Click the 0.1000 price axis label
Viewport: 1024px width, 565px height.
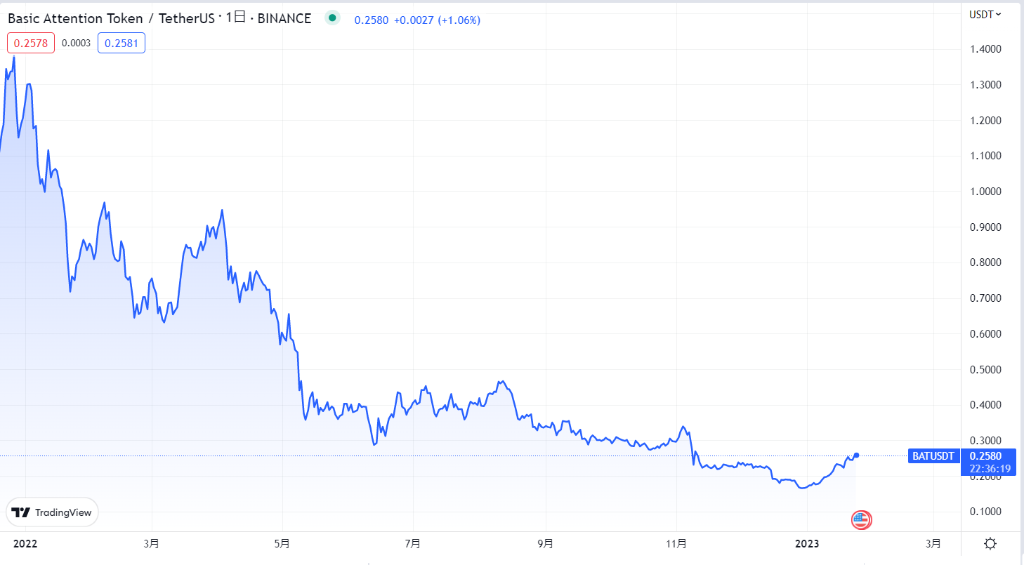[x=985, y=511]
